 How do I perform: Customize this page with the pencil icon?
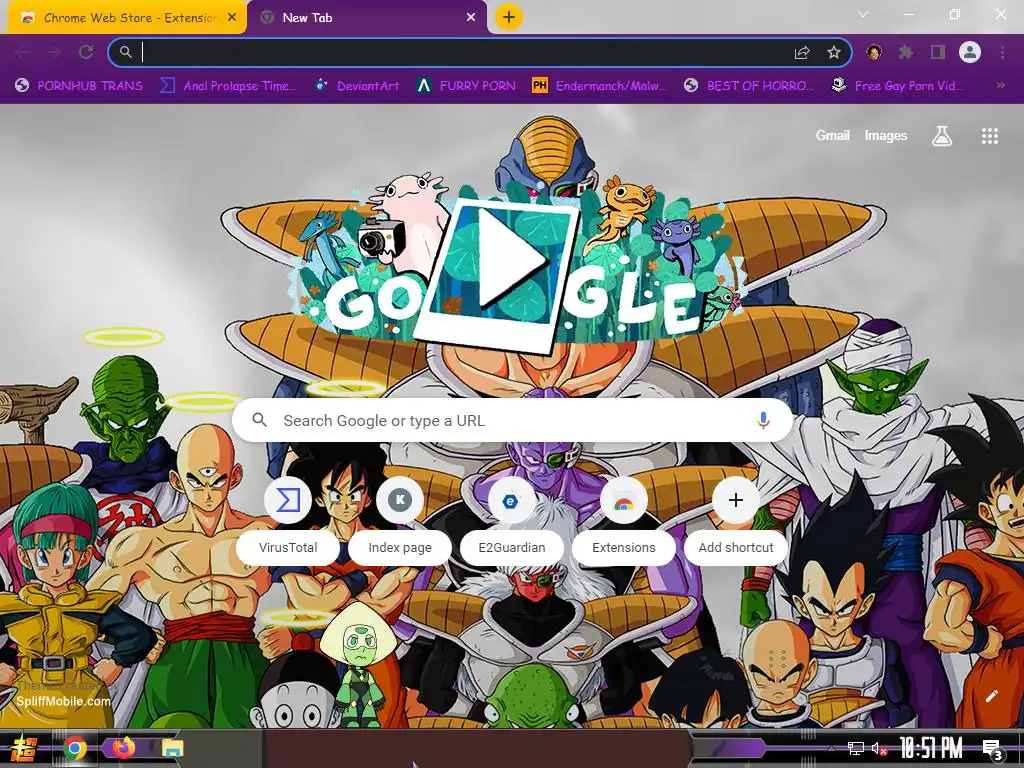[x=991, y=696]
